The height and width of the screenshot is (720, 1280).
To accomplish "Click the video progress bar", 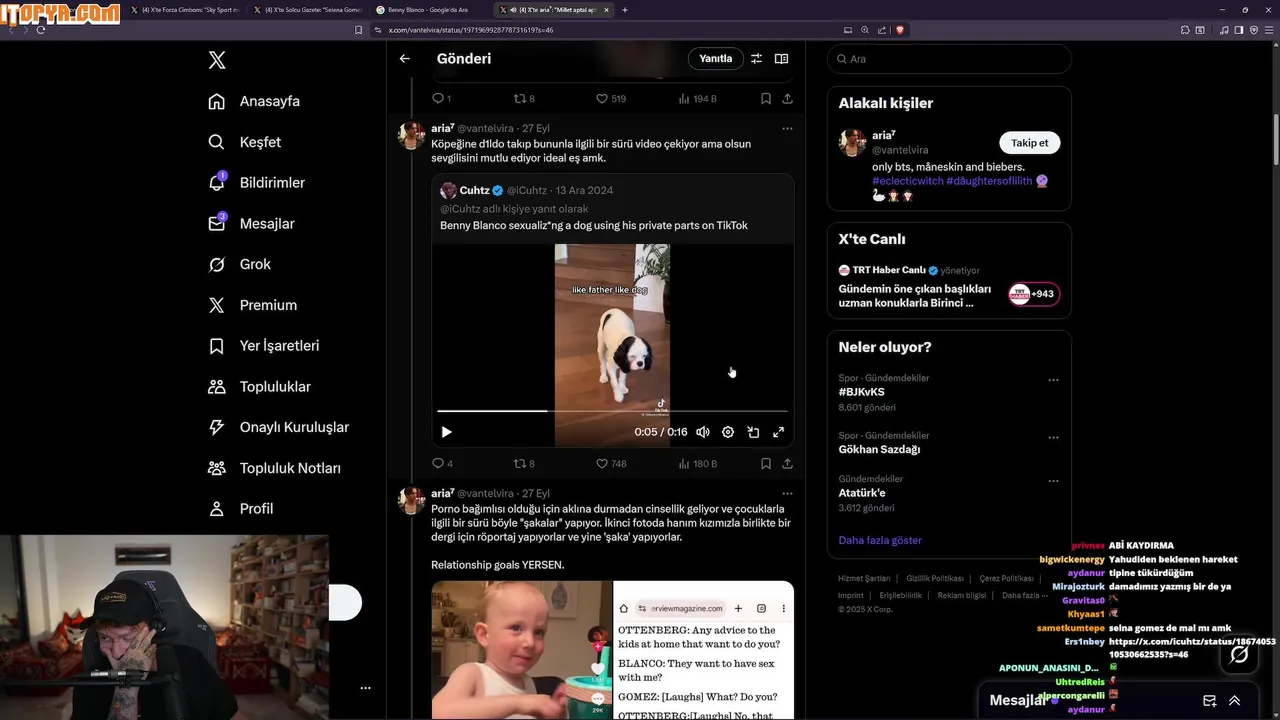I will coord(612,411).
